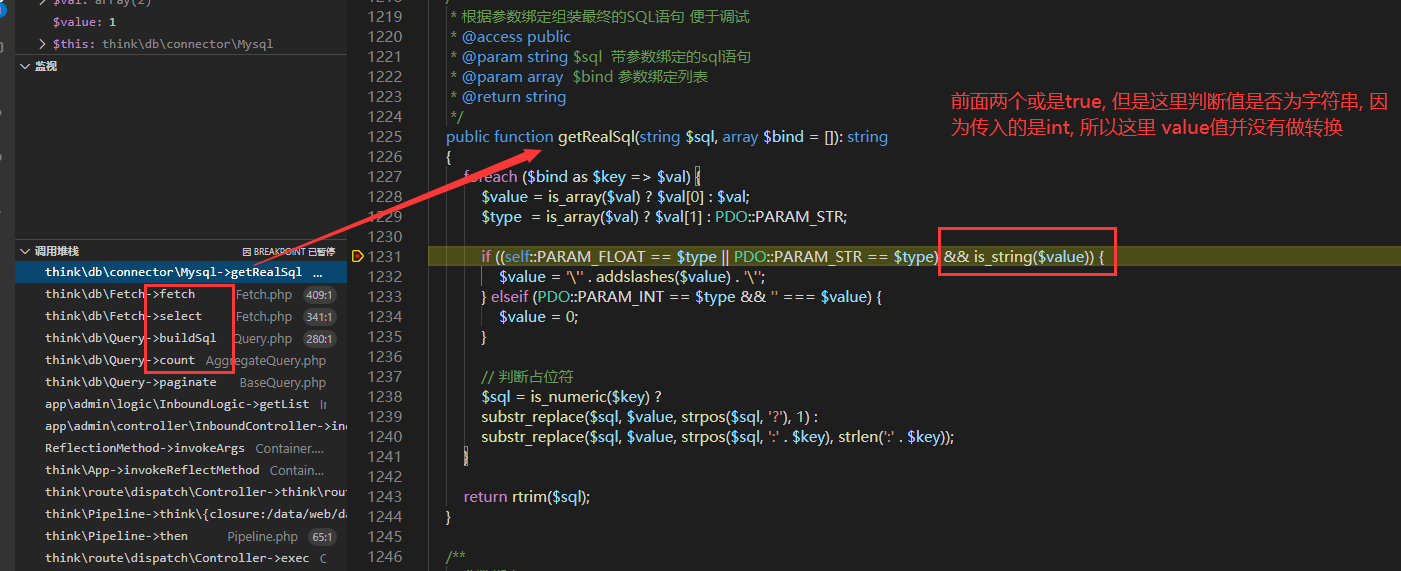Click line number 1227 in gutter
Viewport: 1401px width, 571px height.
[384, 177]
